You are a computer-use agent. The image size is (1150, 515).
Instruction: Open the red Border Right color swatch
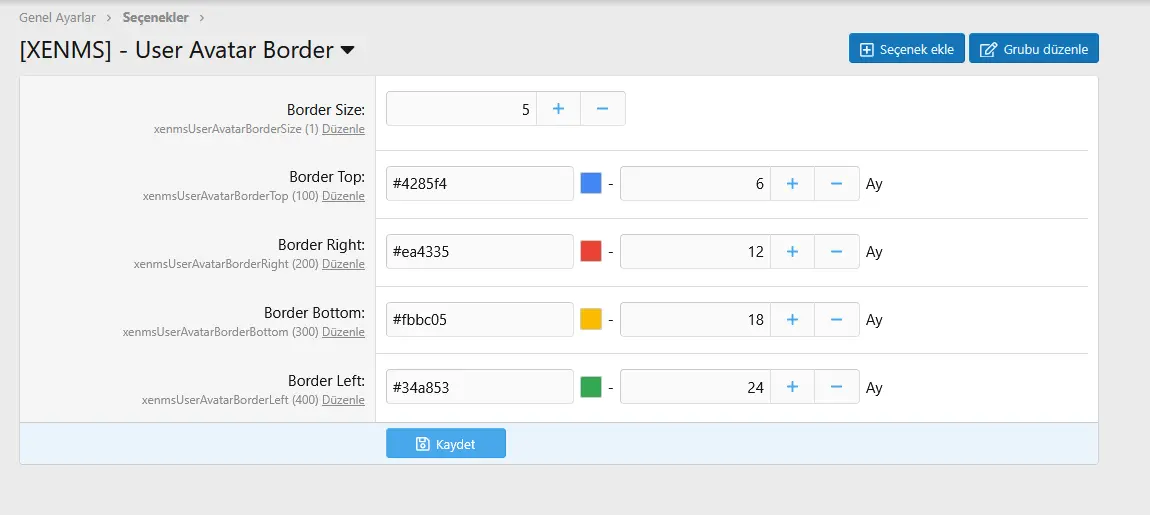pos(591,252)
